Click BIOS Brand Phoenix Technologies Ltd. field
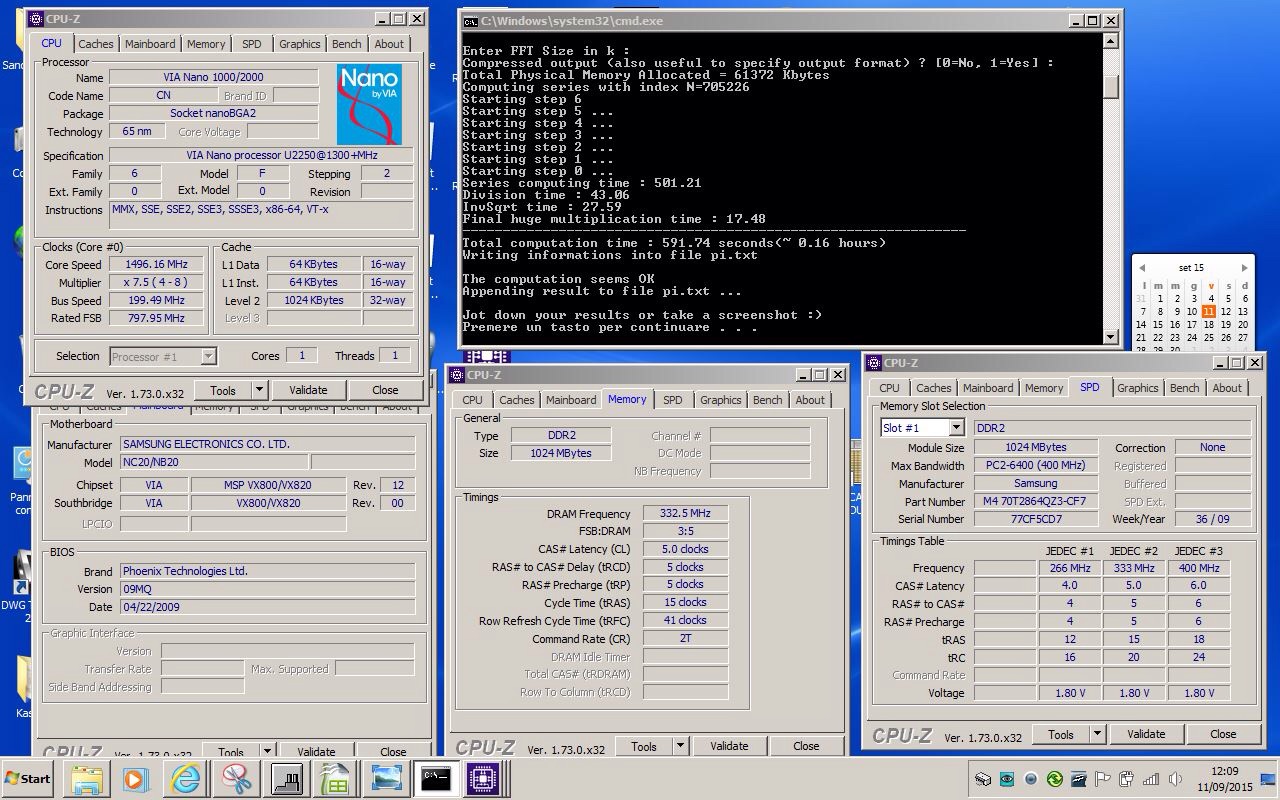The width and height of the screenshot is (1280, 800). coord(268,571)
